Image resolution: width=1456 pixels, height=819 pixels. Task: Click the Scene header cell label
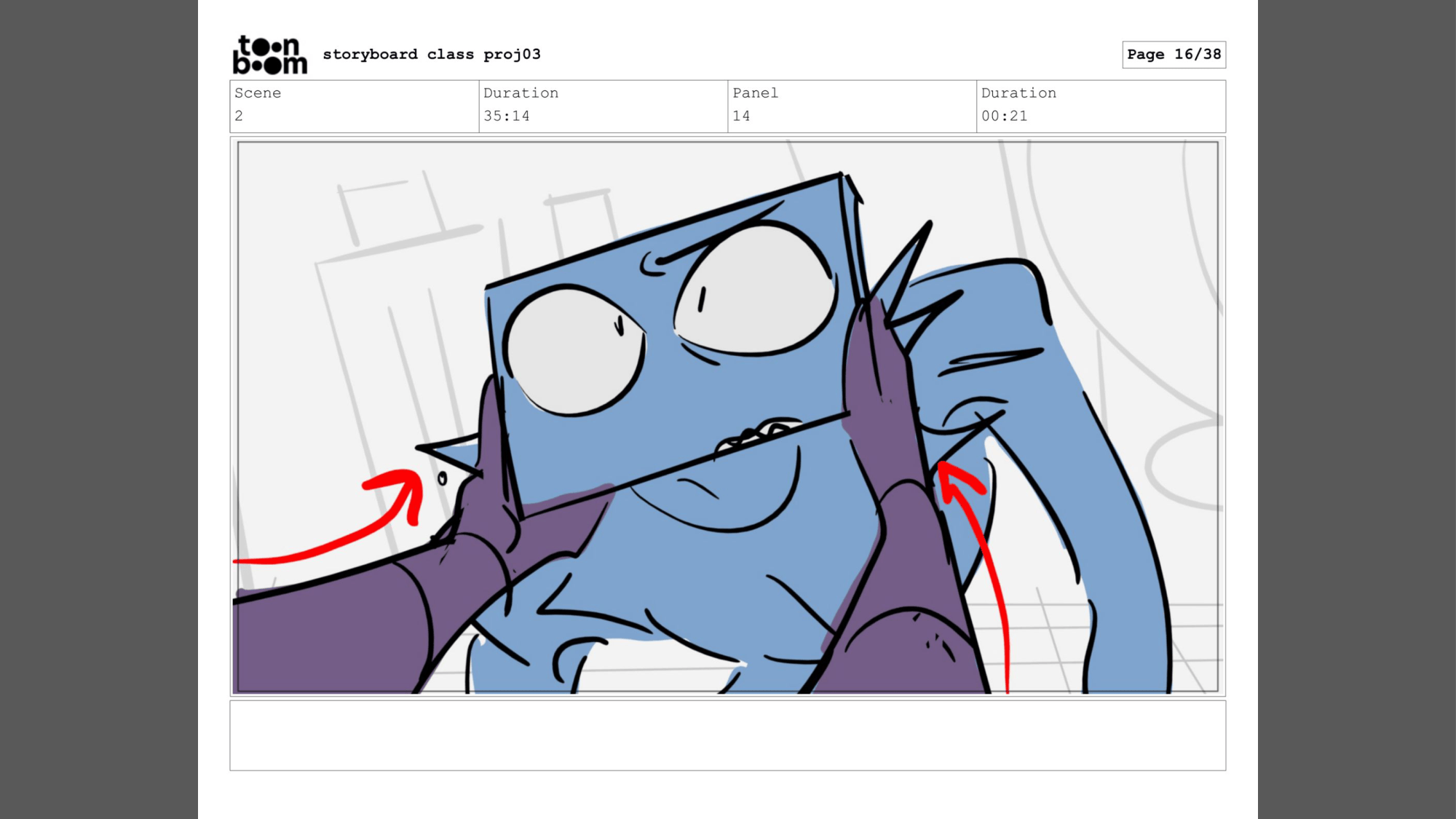point(258,93)
